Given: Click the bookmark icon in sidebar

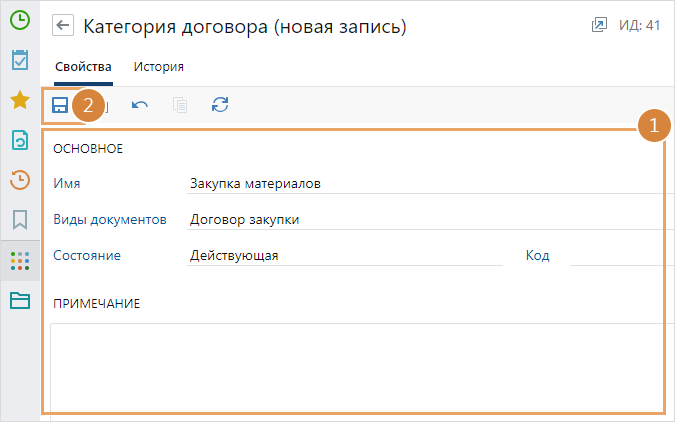Looking at the screenshot, I should [x=19, y=220].
